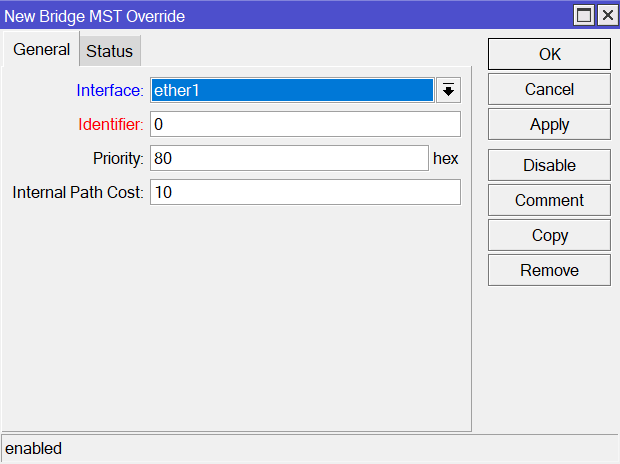
Task: Click the hex label beside Priority
Action: (446, 159)
